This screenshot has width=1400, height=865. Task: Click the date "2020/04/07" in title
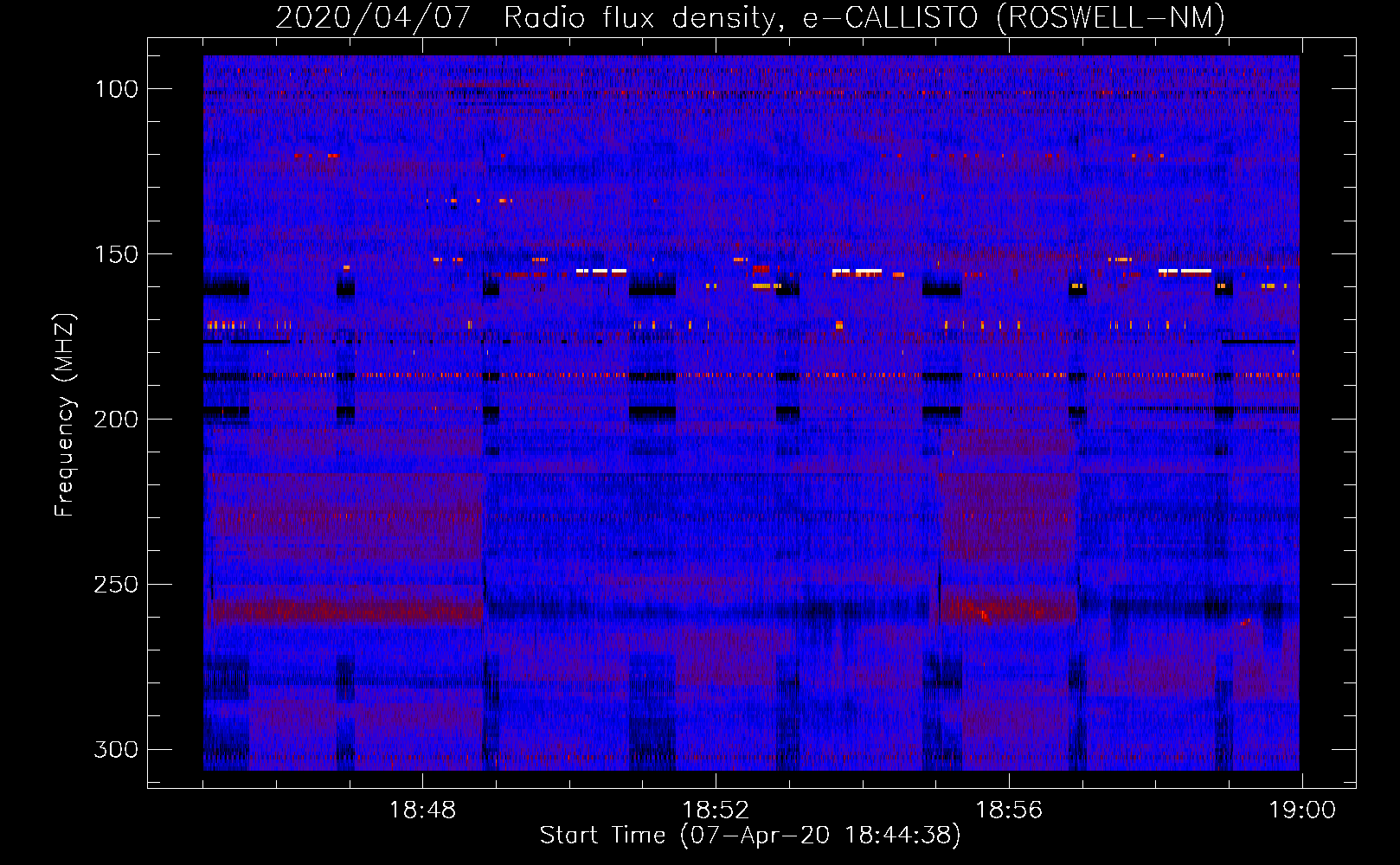coord(373,17)
